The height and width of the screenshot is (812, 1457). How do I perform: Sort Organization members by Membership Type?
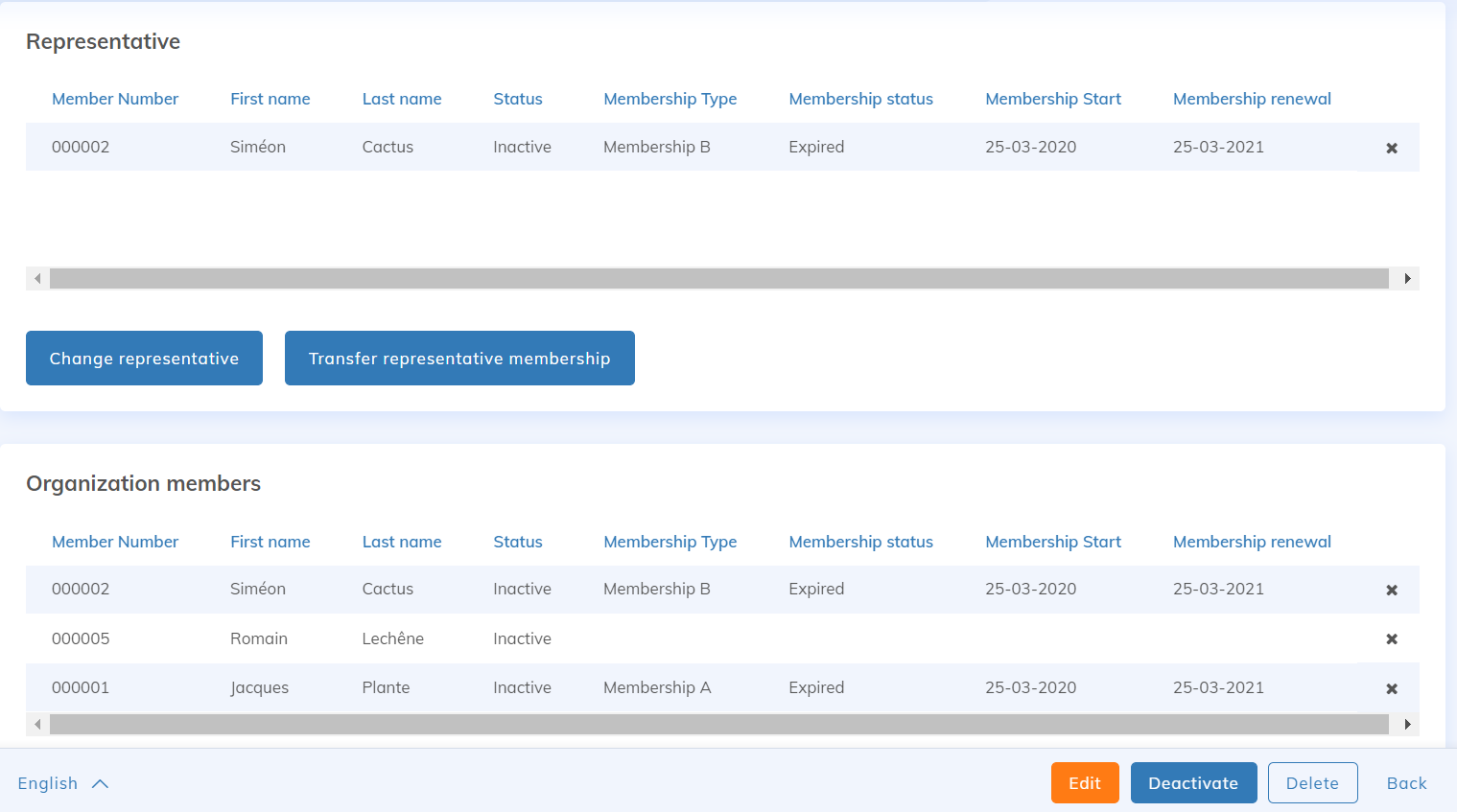pos(670,542)
